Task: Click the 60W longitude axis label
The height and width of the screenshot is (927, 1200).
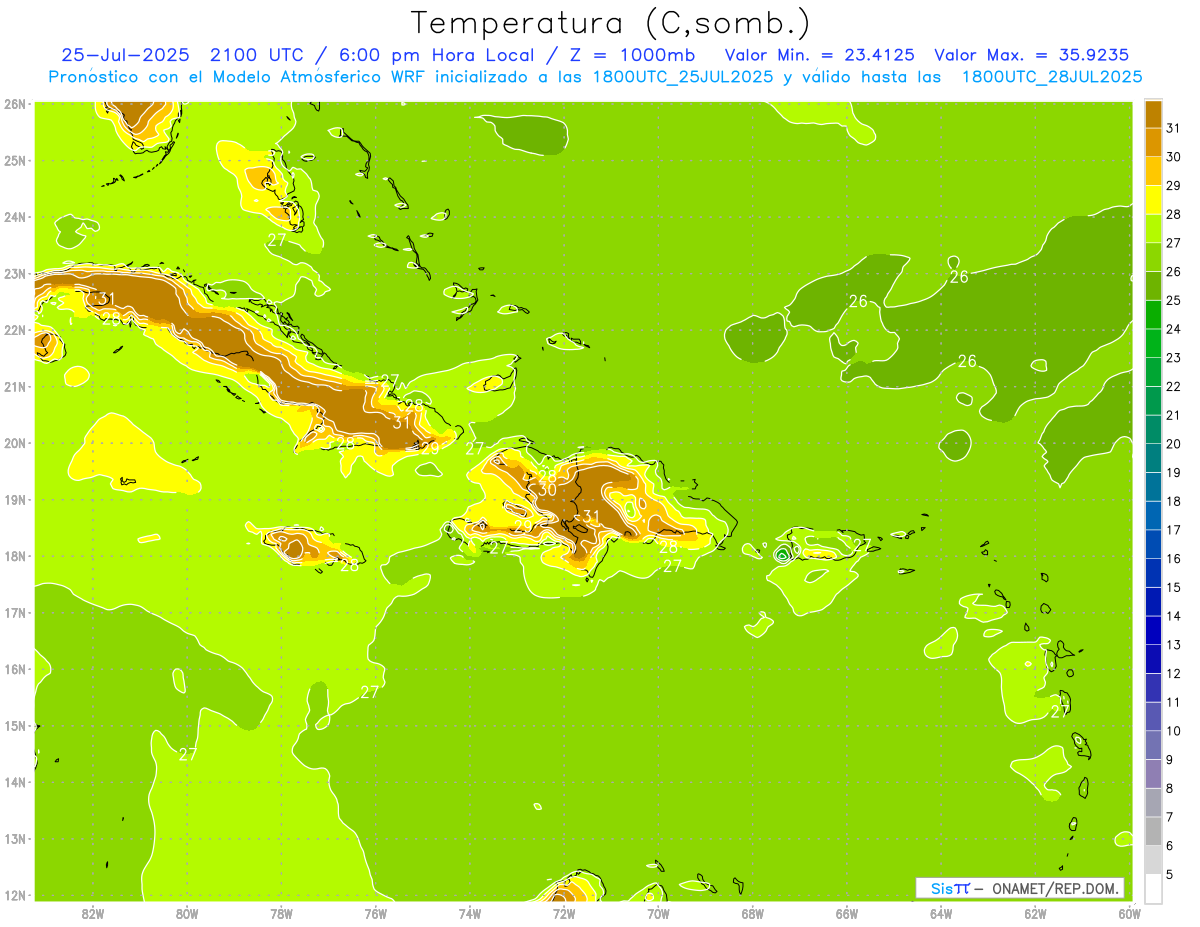Action: click(1129, 913)
